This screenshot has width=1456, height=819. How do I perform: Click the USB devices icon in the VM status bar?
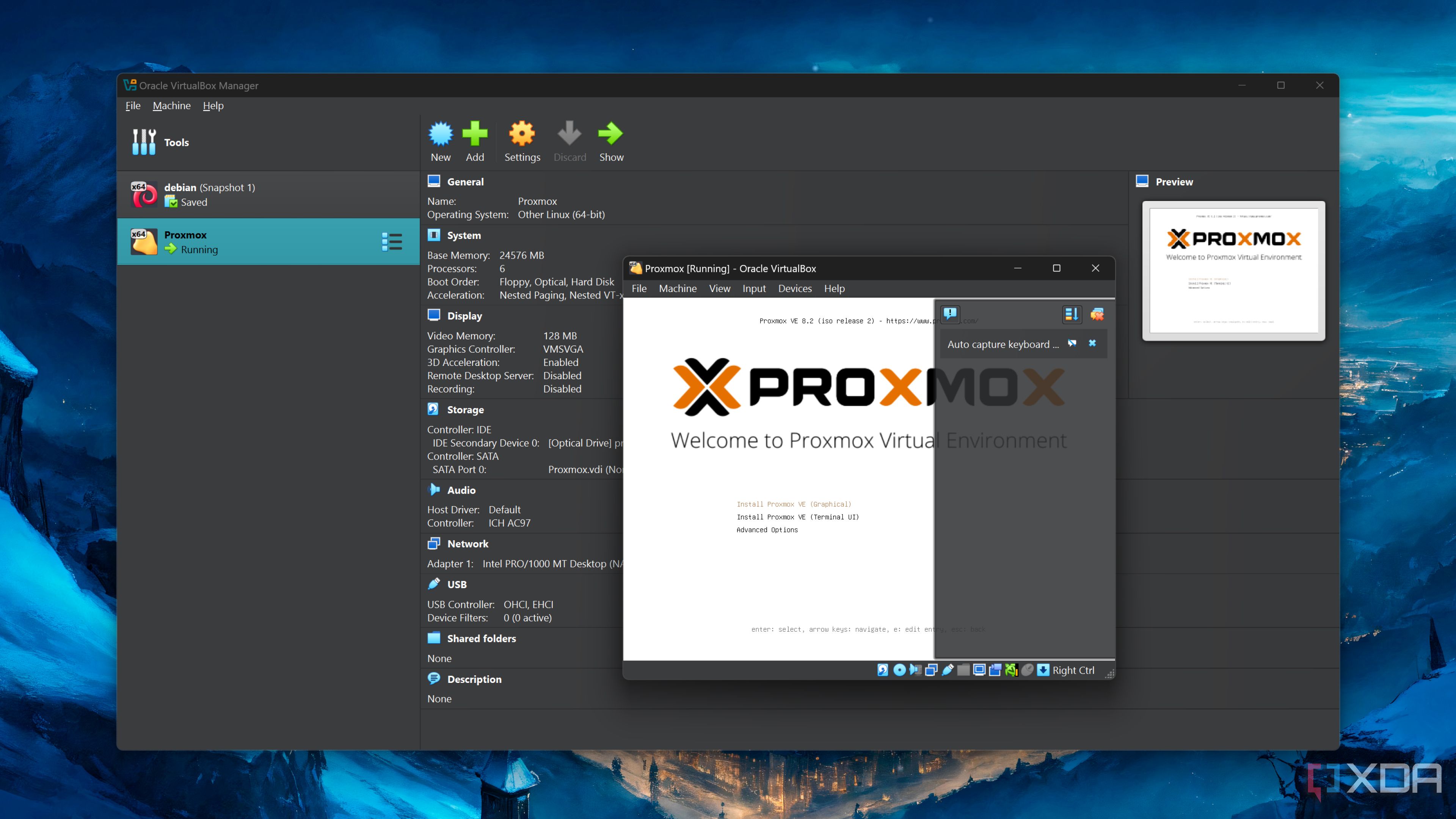[947, 670]
